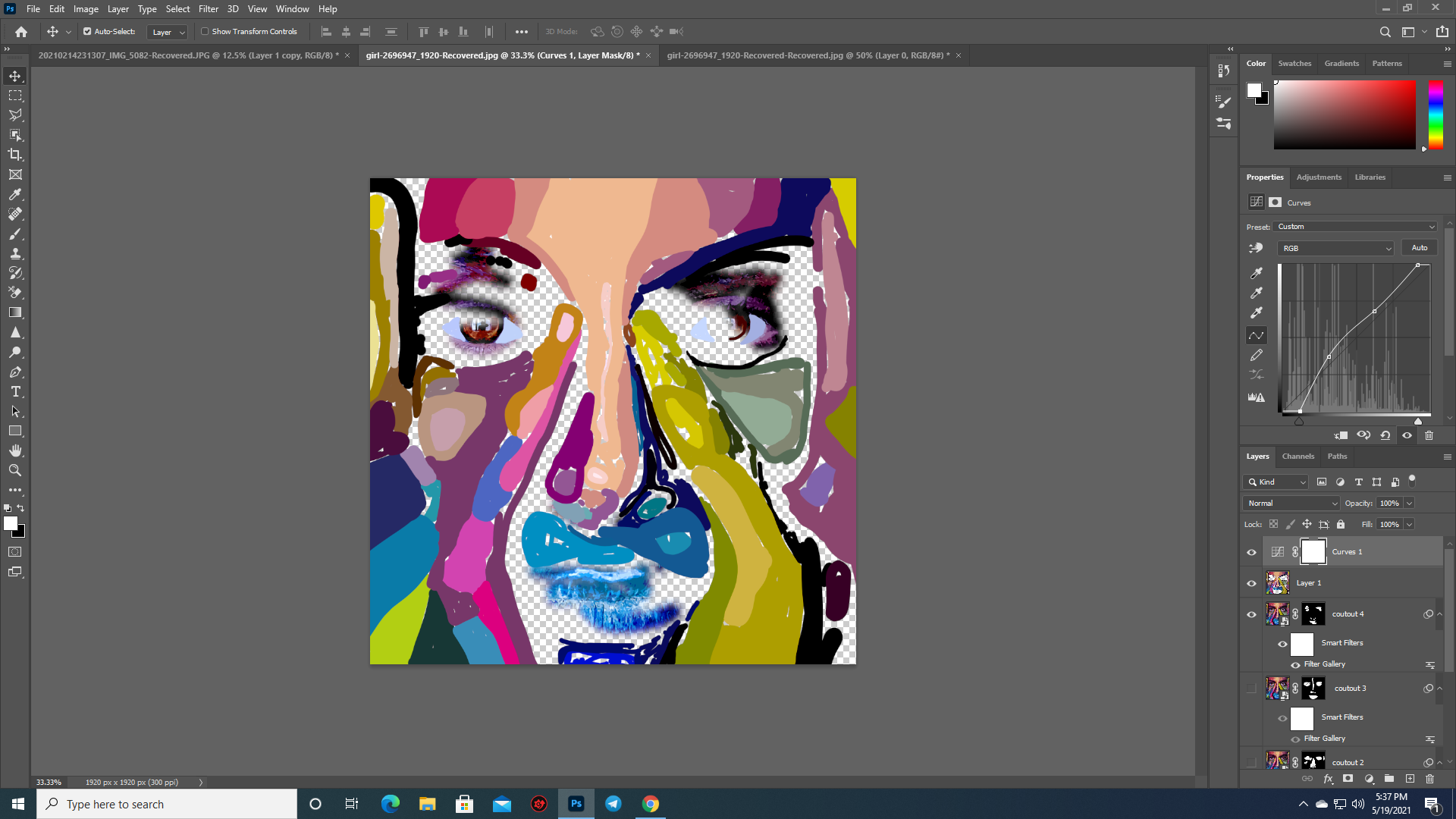Open Filter Gallery under coutout 4

point(1324,664)
